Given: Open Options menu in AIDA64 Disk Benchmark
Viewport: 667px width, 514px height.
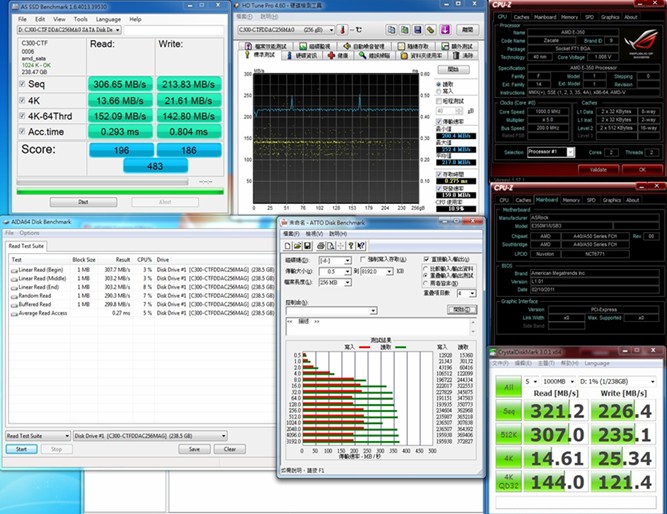Looking at the screenshot, I should [x=29, y=233].
